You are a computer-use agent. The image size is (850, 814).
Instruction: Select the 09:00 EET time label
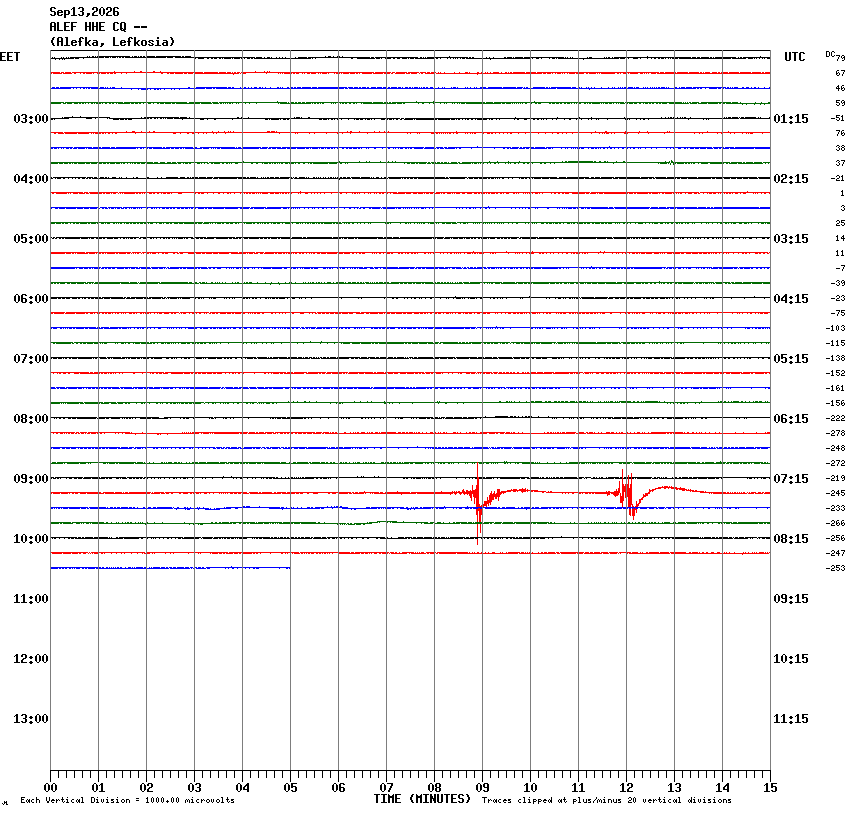click(31, 479)
